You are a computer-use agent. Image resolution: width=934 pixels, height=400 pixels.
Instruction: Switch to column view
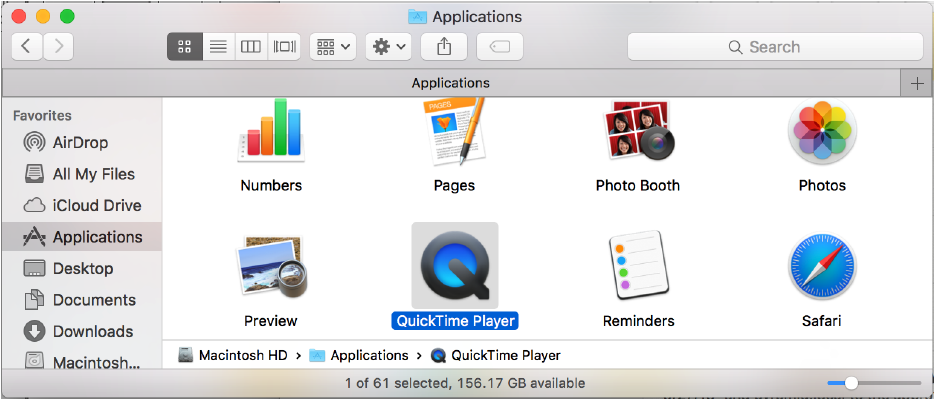[x=251, y=47]
